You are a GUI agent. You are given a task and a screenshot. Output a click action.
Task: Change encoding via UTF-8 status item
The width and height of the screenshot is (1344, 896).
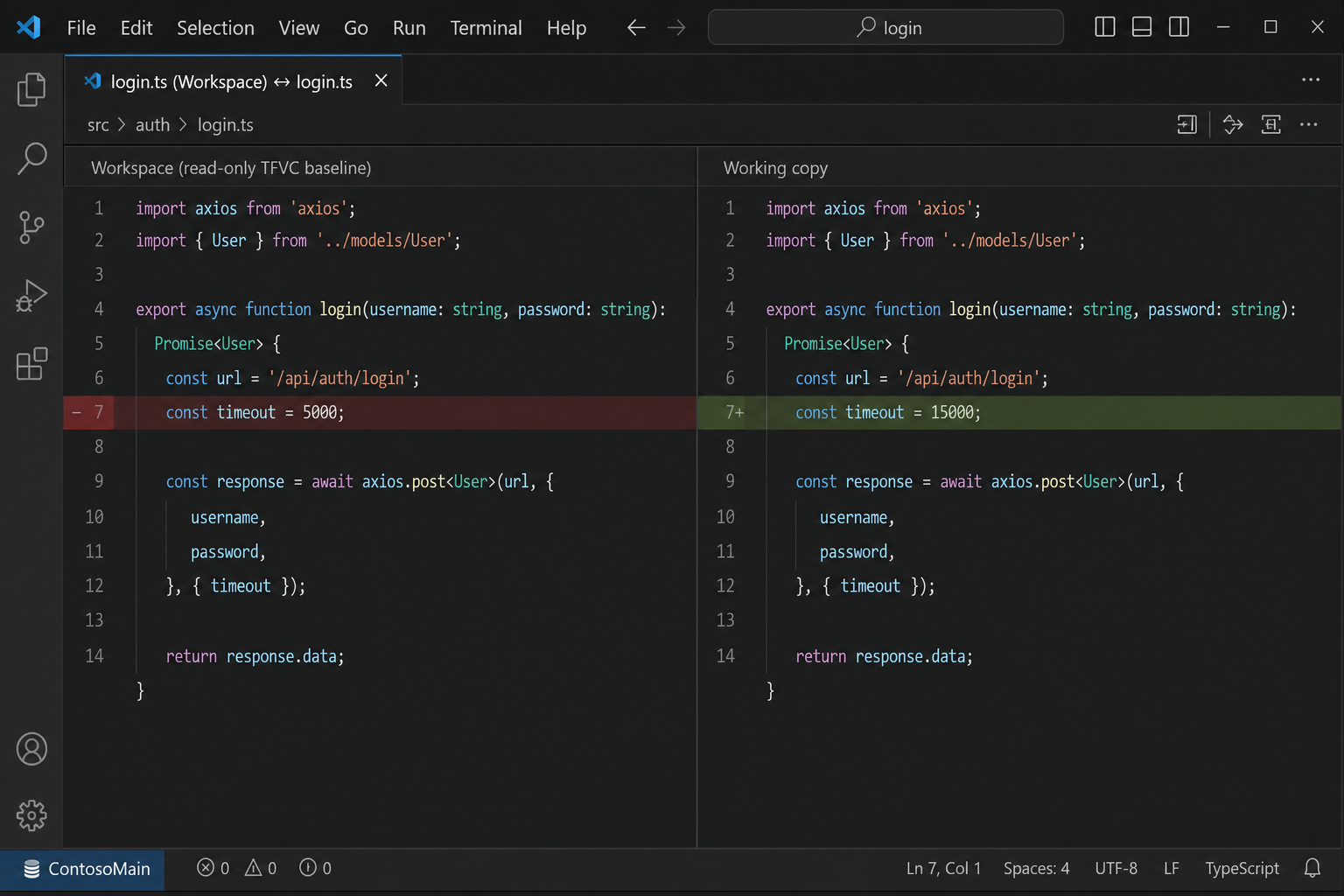1116,868
